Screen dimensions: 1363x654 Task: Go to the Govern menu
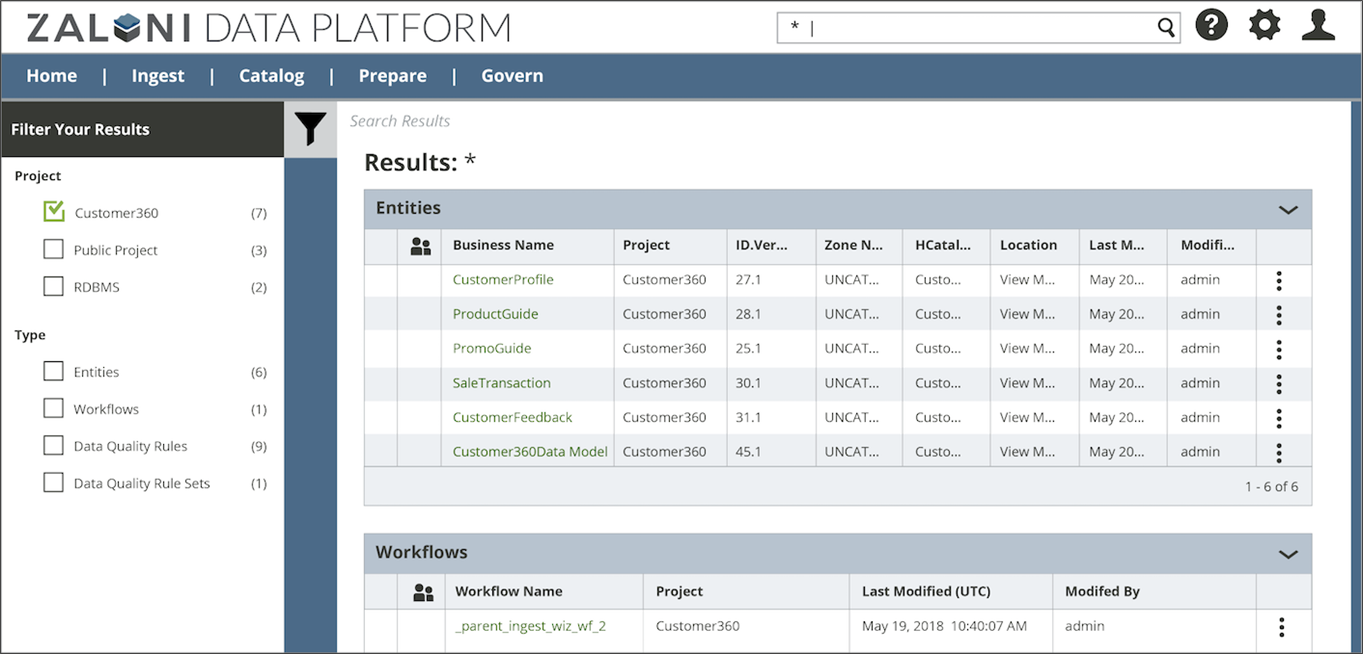click(x=512, y=76)
